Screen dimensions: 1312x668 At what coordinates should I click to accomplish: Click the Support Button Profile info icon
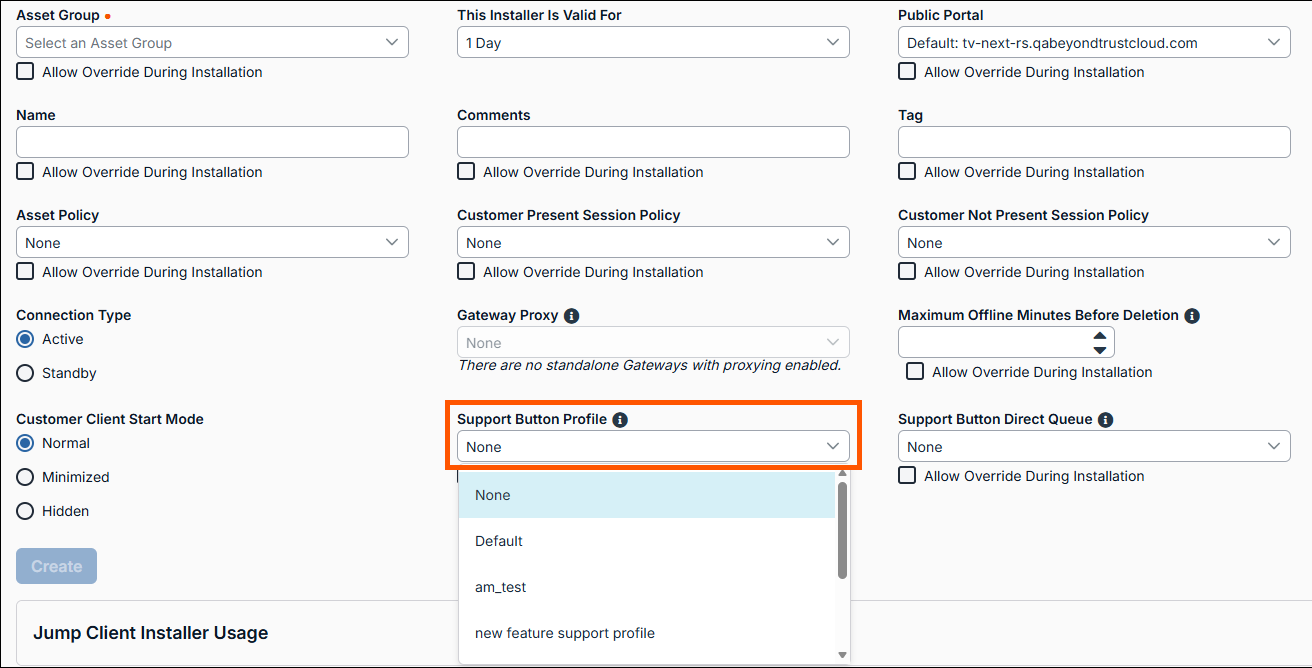click(x=620, y=420)
